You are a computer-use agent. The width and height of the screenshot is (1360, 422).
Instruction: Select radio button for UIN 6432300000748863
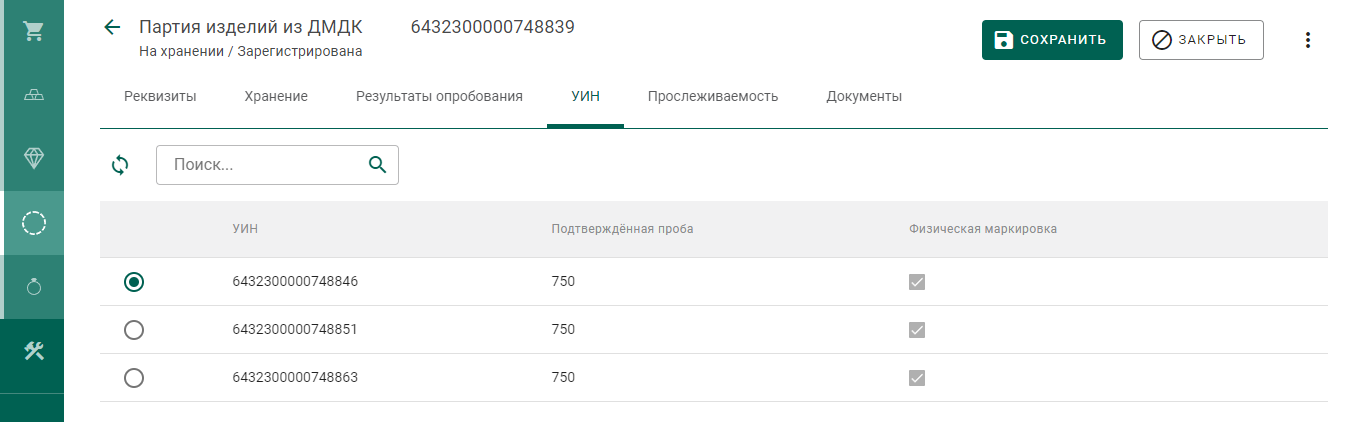[134, 378]
